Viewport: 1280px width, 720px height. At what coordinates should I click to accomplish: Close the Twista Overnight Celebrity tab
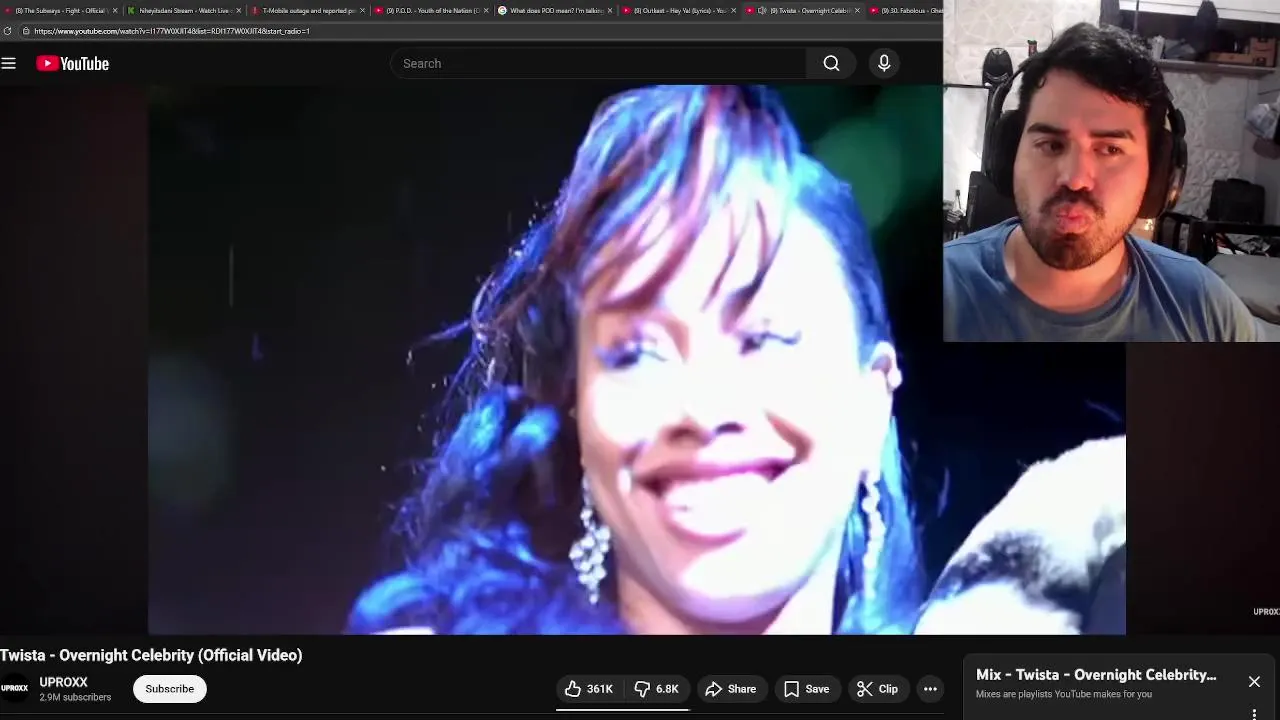tap(858, 10)
